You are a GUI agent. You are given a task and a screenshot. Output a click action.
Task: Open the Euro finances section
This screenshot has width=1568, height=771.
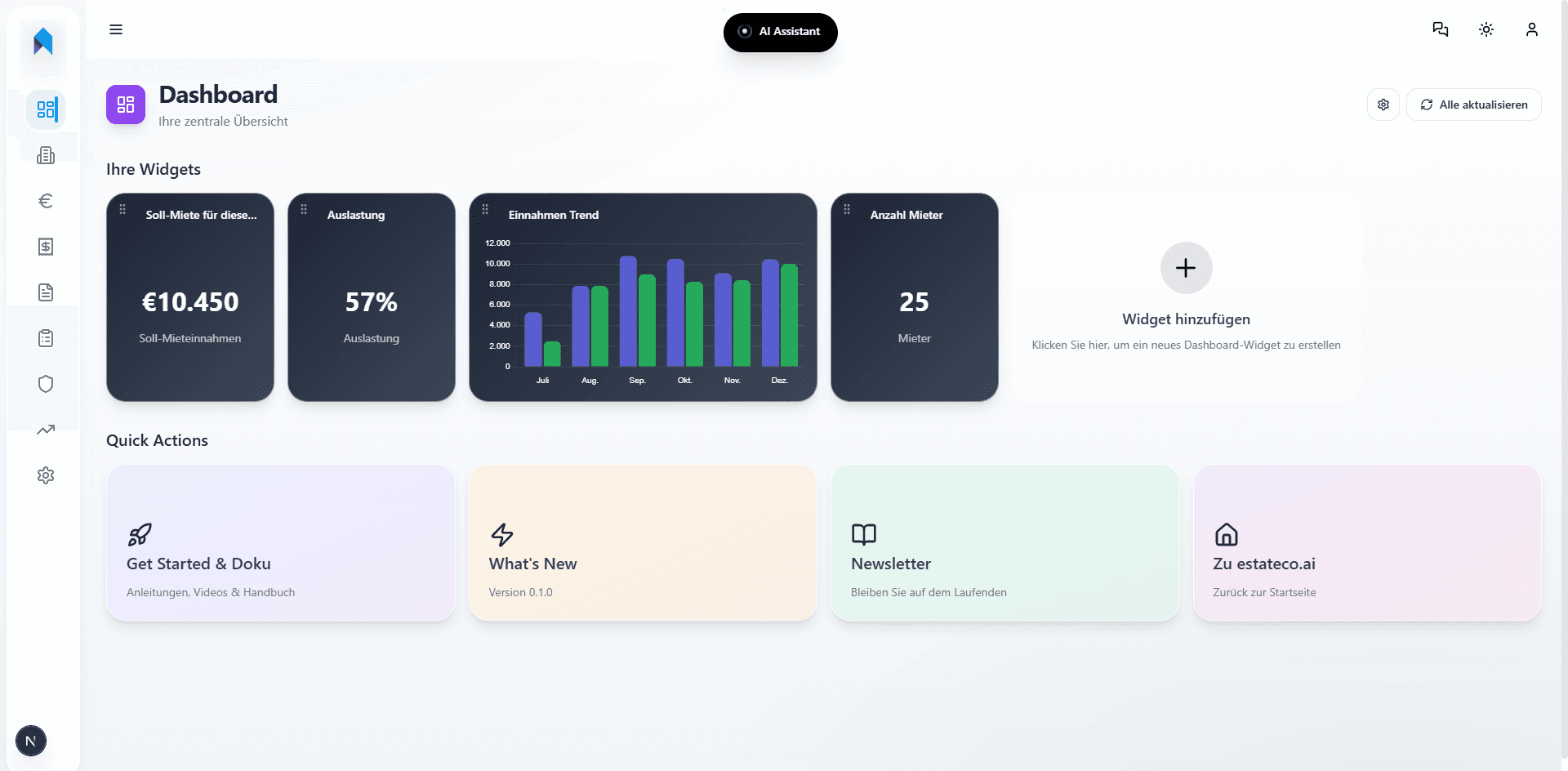(x=46, y=200)
